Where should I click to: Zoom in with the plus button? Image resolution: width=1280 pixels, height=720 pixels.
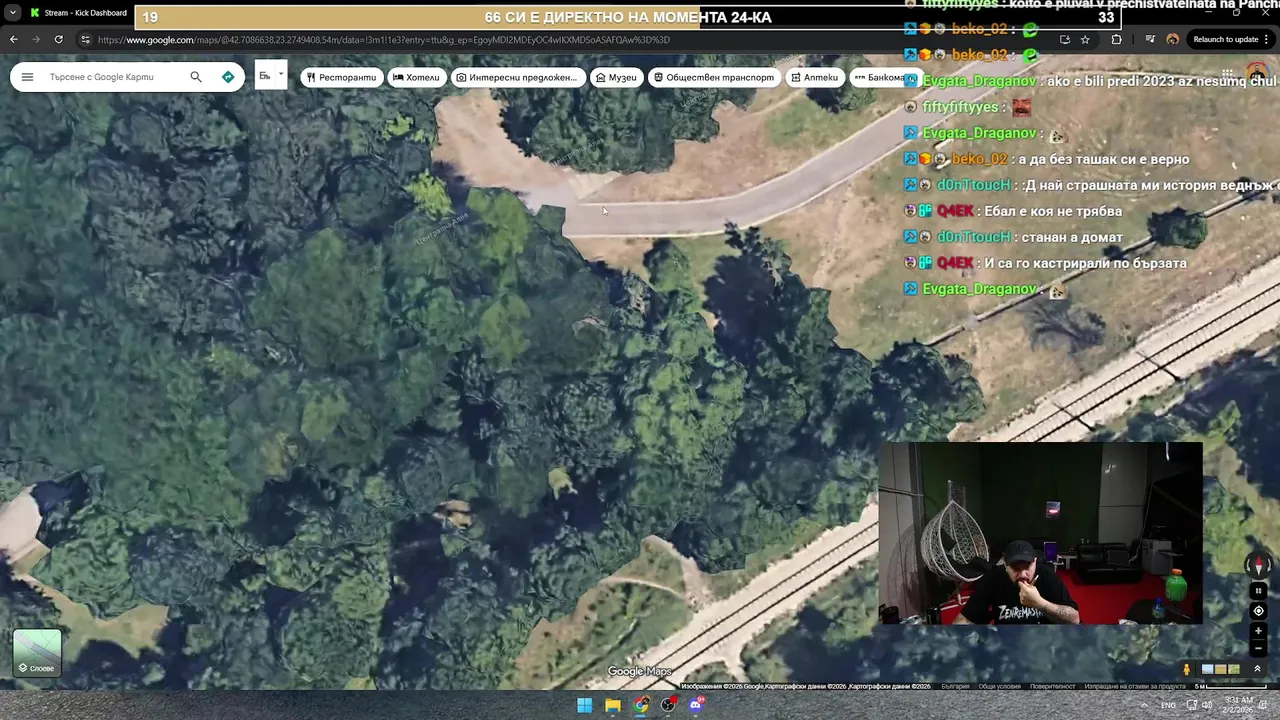coord(1259,631)
